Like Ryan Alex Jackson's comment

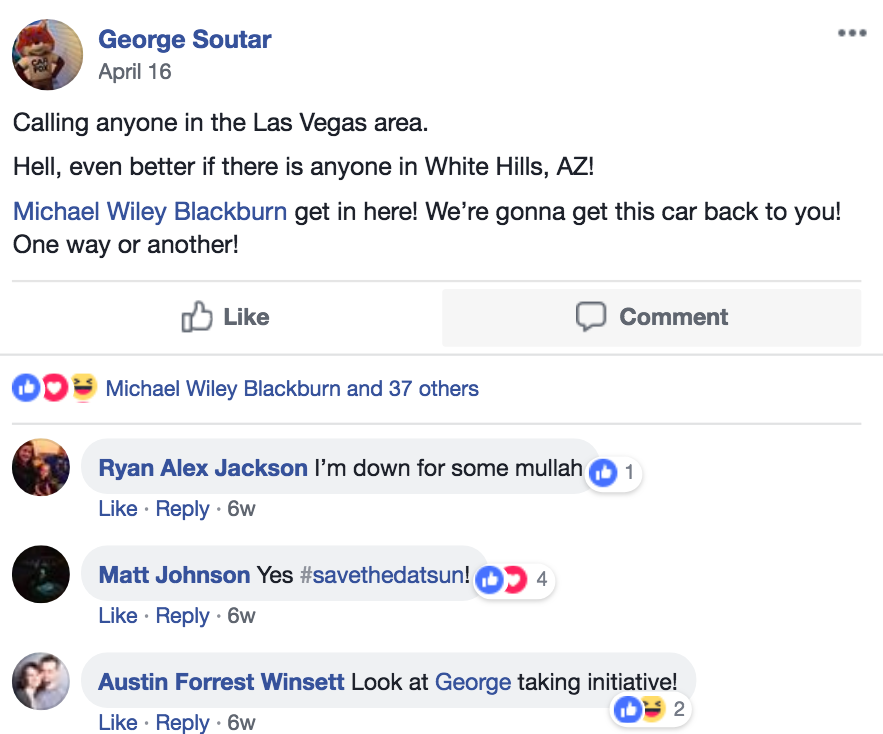[118, 509]
